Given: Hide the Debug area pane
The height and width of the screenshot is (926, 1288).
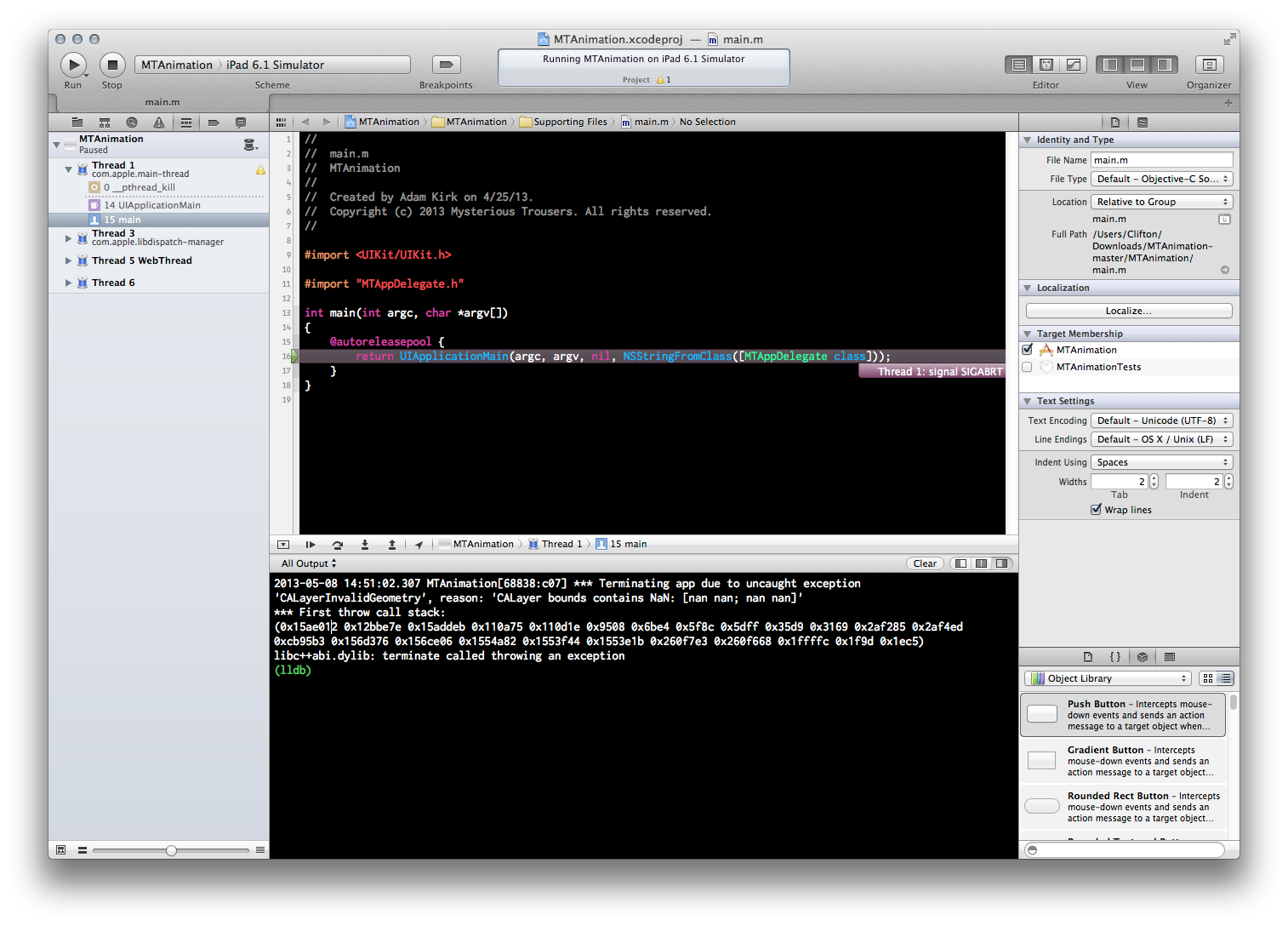Looking at the screenshot, I should coord(1137,65).
